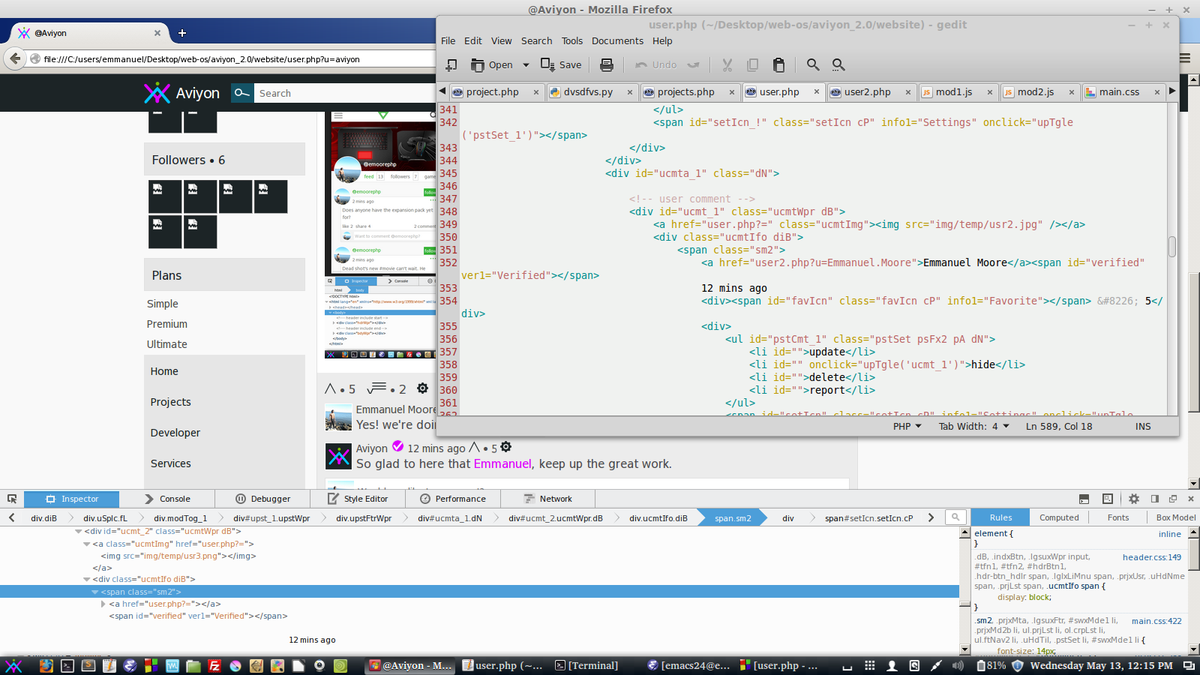This screenshot has height=675, width=1200.
Task: Open the Search menu in gedit
Action: coord(536,41)
